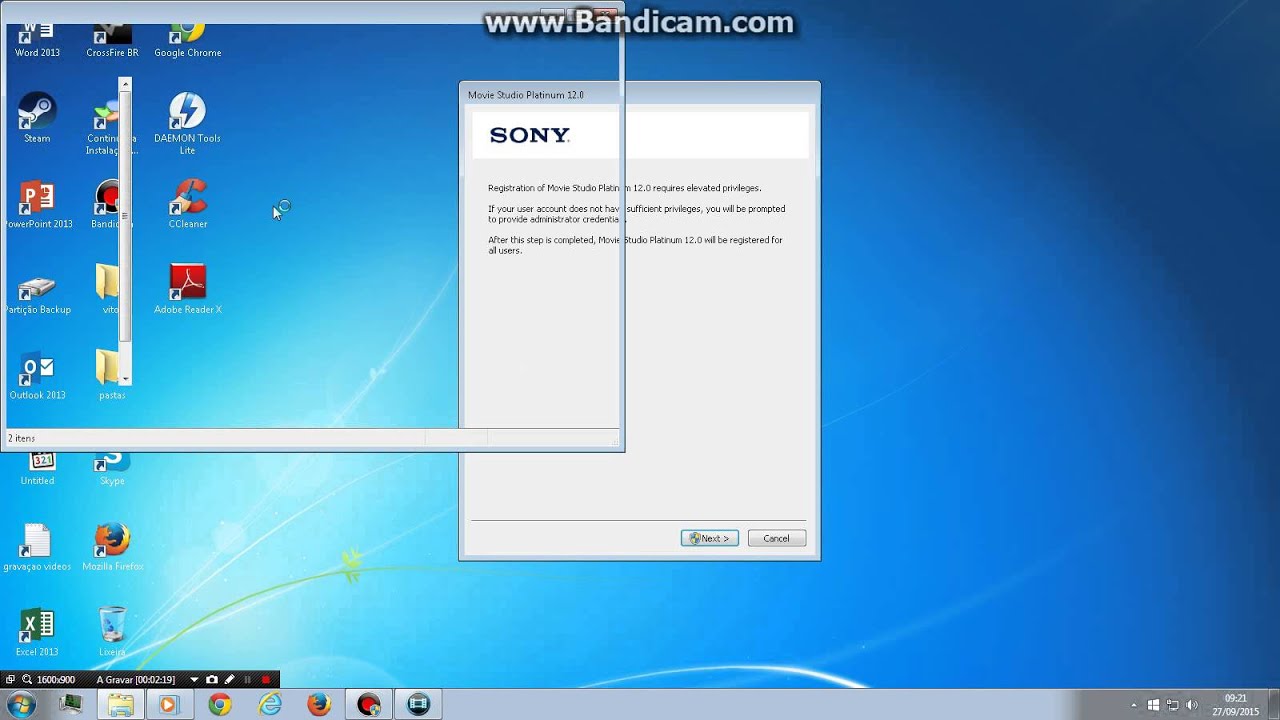
Task: Click the Bandicam 1600x900 resolution label
Action: coord(56,680)
